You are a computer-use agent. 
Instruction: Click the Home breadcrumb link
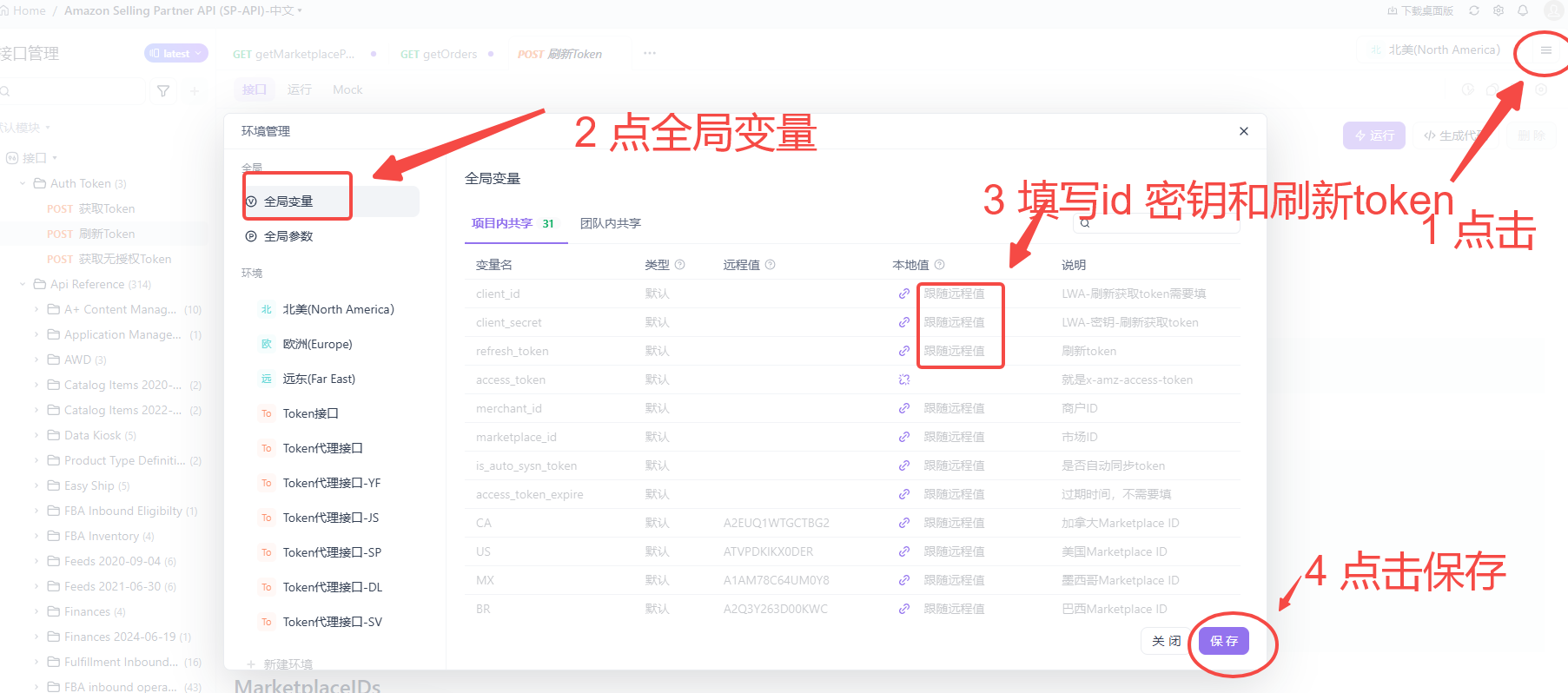(x=30, y=10)
